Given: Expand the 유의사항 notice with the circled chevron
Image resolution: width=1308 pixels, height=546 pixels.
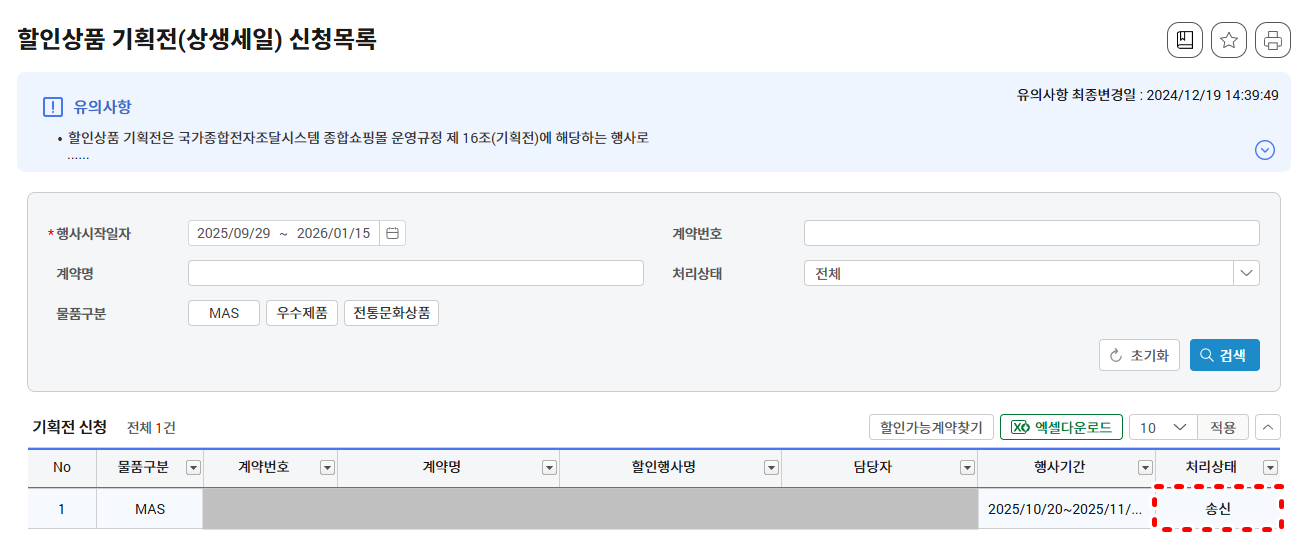Looking at the screenshot, I should [1265, 150].
